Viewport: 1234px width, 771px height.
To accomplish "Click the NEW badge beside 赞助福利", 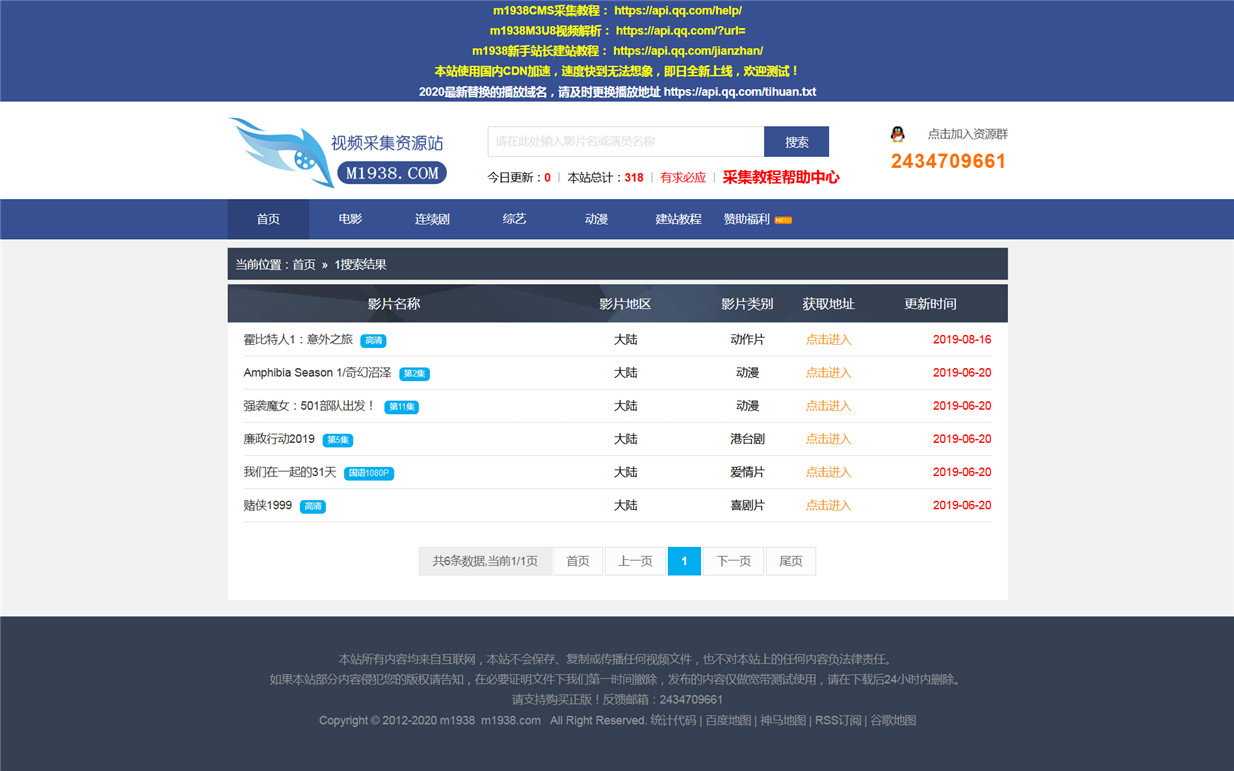I will pyautogui.click(x=783, y=220).
